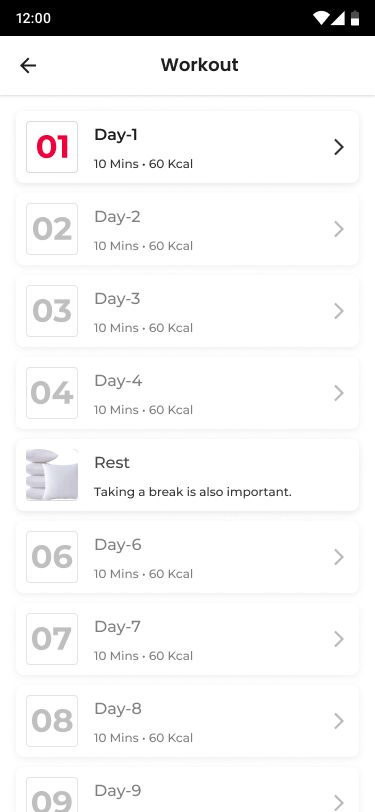Tap the back arrow icon
375x812 pixels.
coord(28,65)
